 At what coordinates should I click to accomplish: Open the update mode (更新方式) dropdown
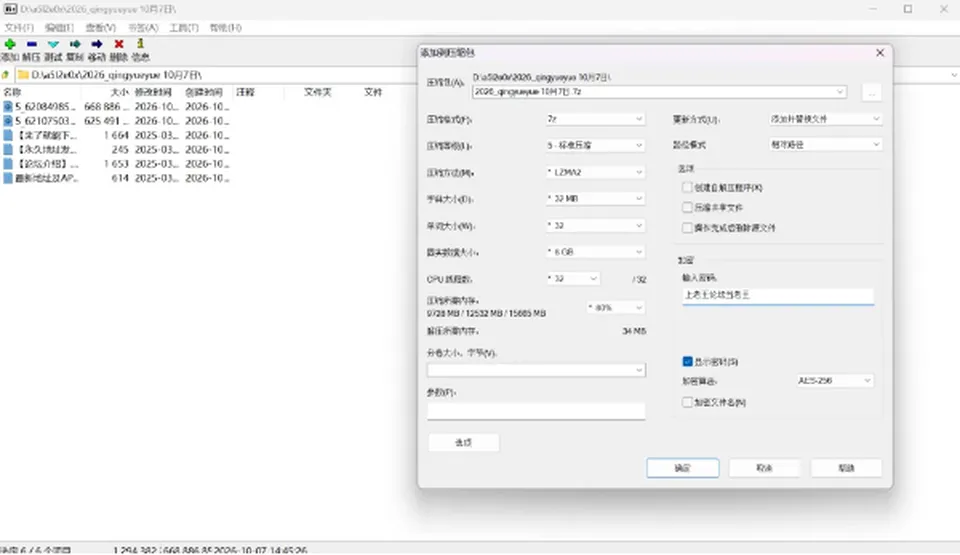coord(825,119)
